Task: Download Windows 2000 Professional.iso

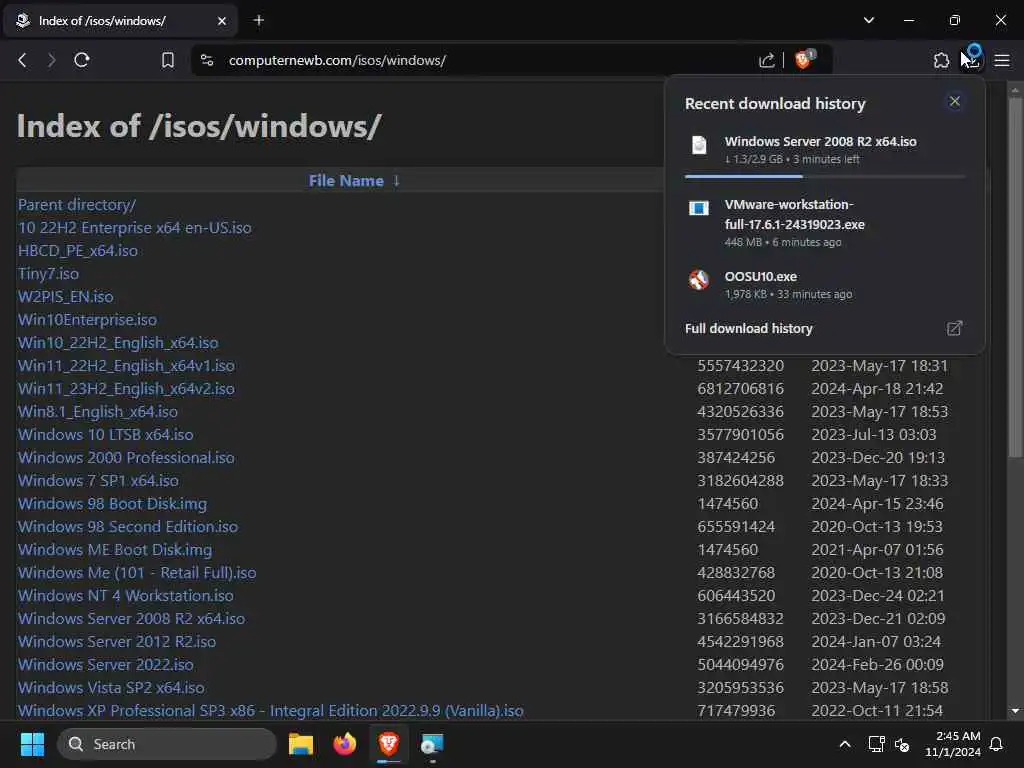Action: 126,457
